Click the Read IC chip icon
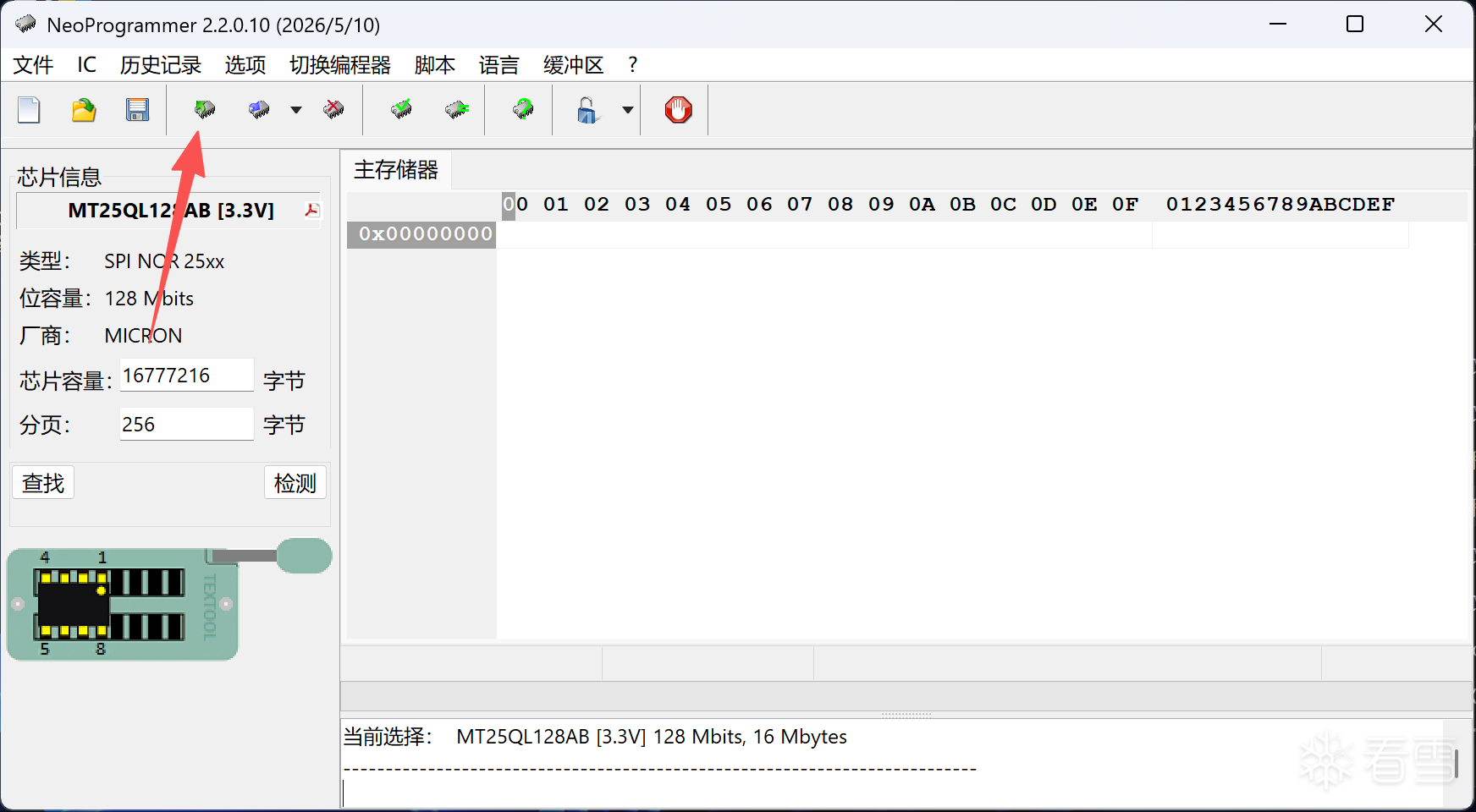This screenshot has width=1476, height=812. [205, 109]
